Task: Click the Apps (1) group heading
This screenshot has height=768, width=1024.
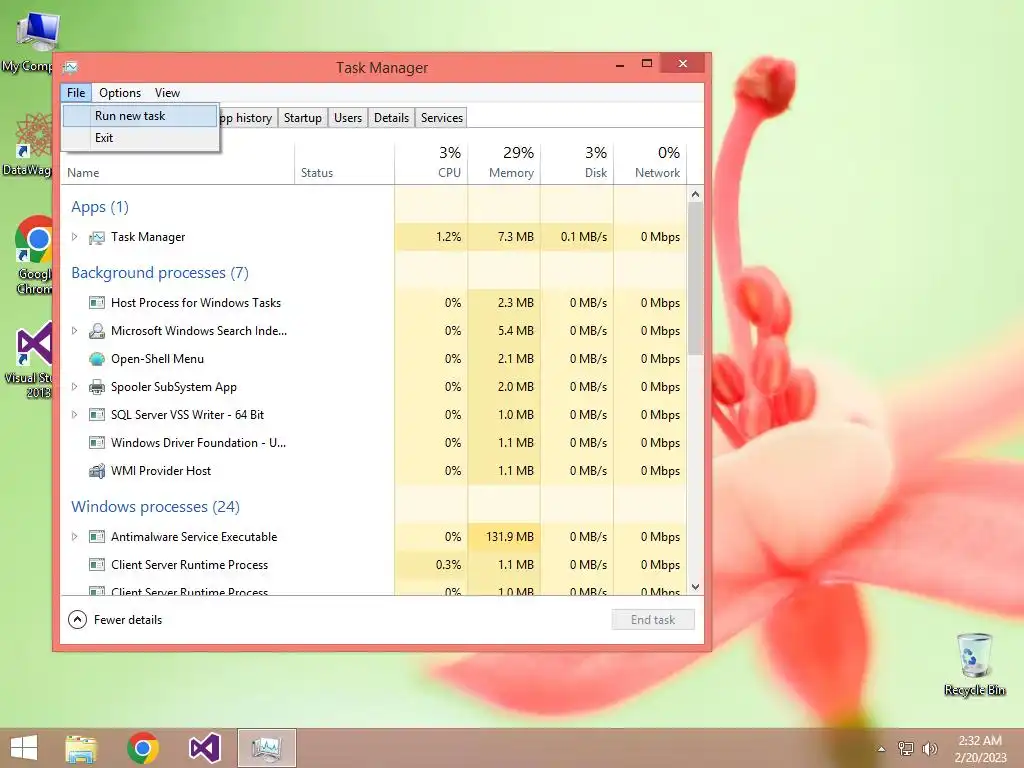Action: click(100, 207)
